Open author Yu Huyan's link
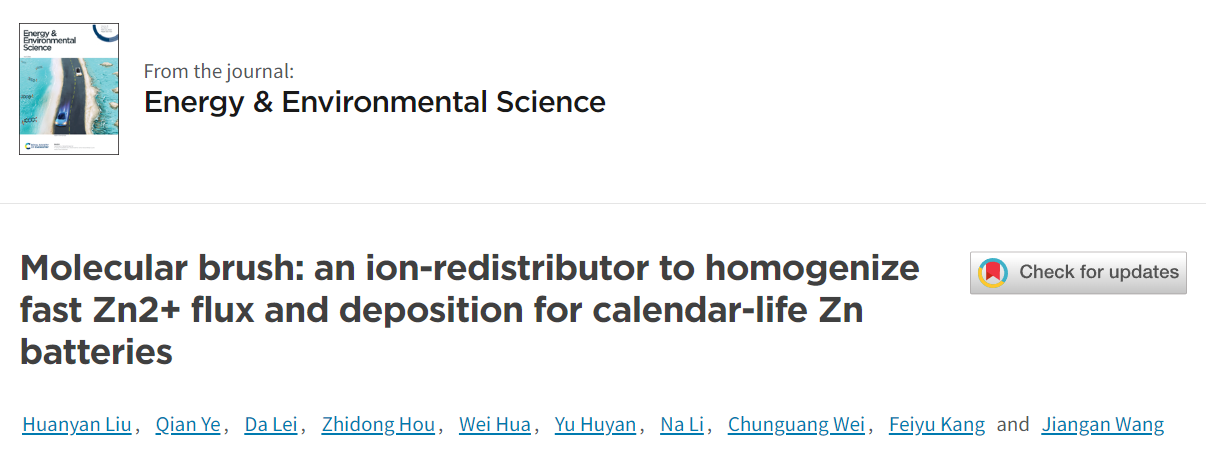The height and width of the screenshot is (452, 1206). click(x=595, y=425)
